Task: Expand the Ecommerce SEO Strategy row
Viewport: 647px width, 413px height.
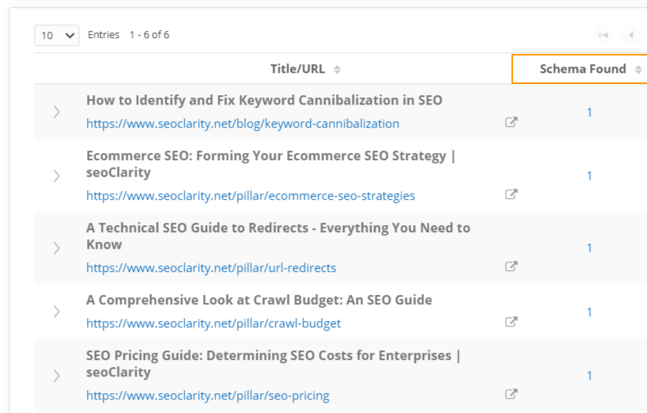Action: [x=57, y=176]
